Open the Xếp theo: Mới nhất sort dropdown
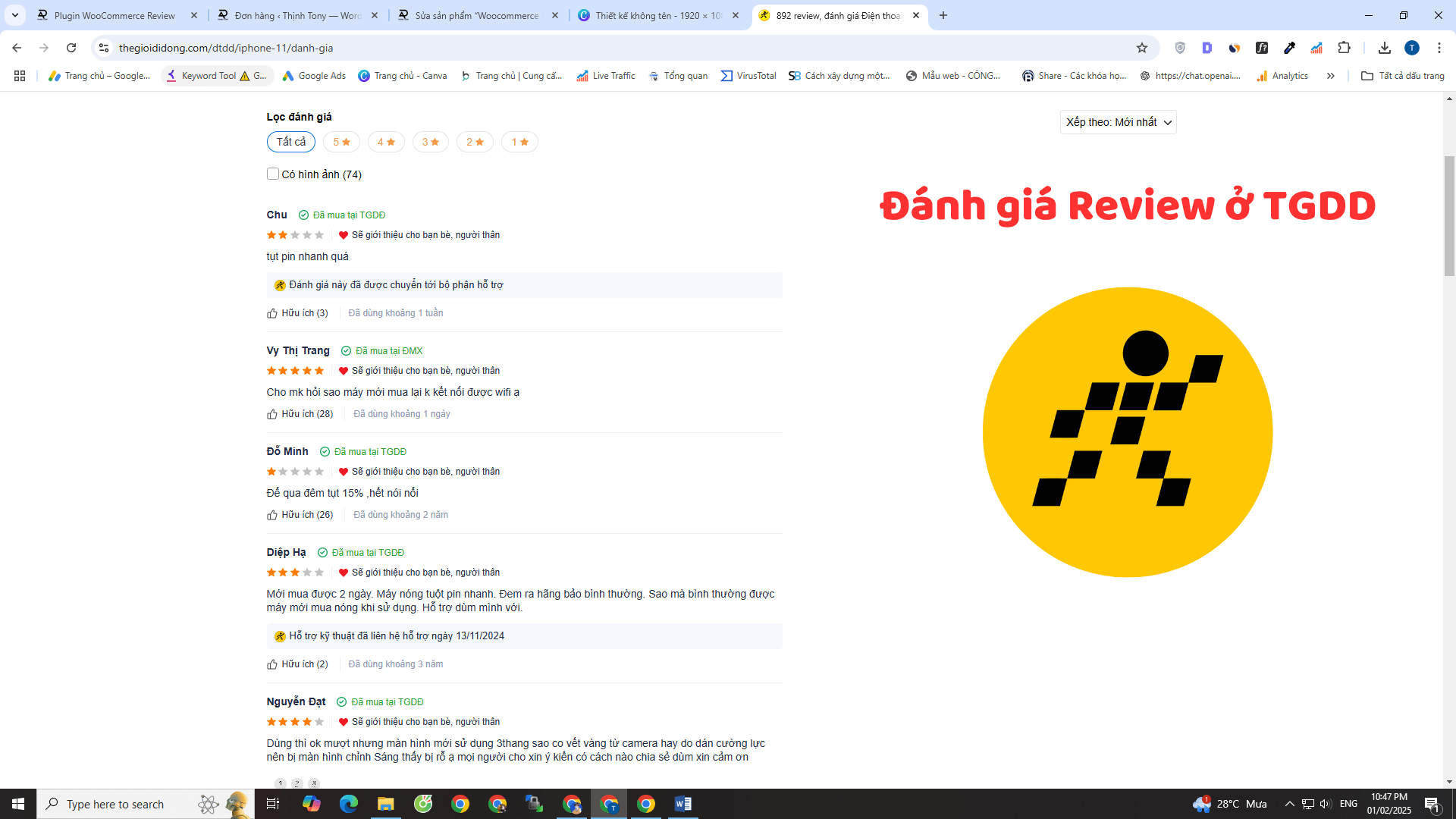 [1118, 122]
